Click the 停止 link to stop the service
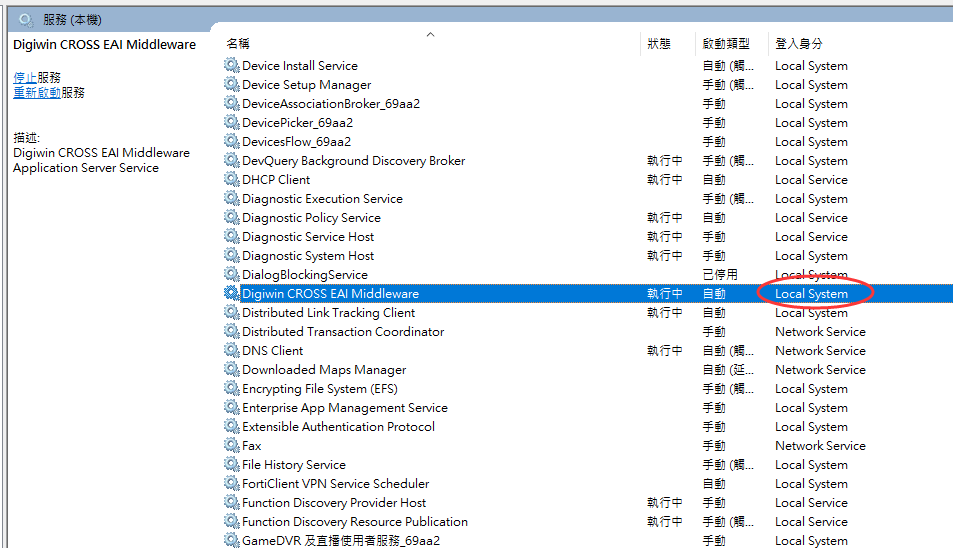The image size is (953, 548). pos(25,77)
